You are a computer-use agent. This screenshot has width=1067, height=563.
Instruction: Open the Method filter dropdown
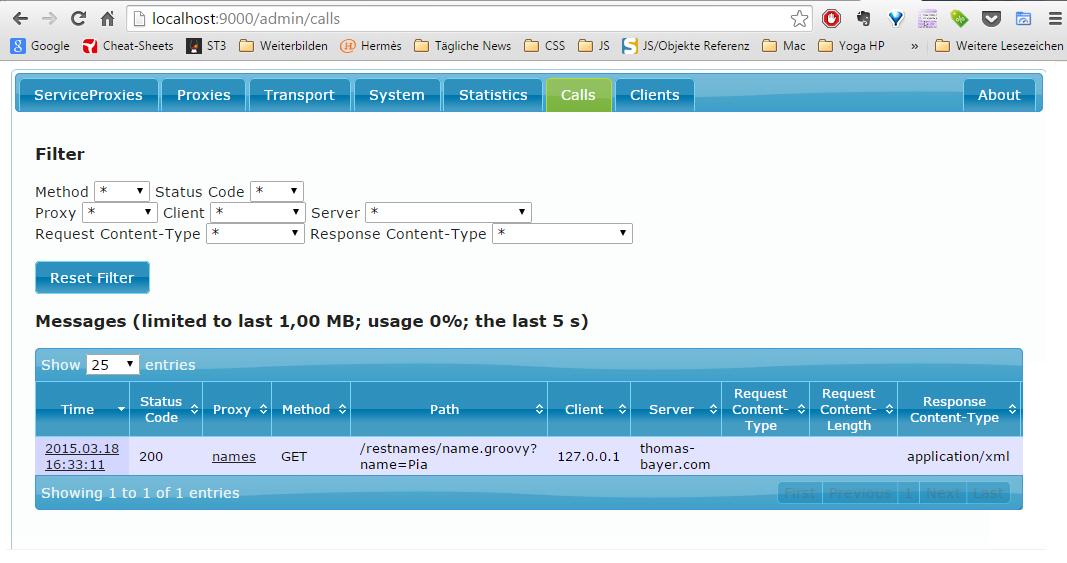[121, 191]
